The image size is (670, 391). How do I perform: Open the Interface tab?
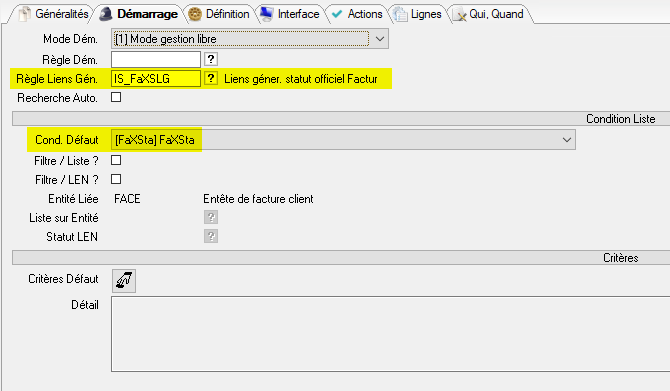tap(291, 14)
